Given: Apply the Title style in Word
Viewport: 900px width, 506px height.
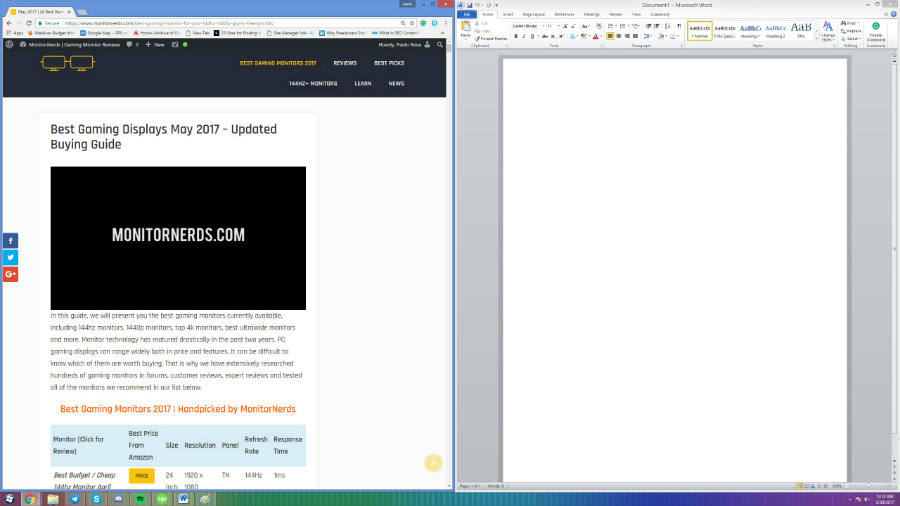Looking at the screenshot, I should tap(801, 31).
